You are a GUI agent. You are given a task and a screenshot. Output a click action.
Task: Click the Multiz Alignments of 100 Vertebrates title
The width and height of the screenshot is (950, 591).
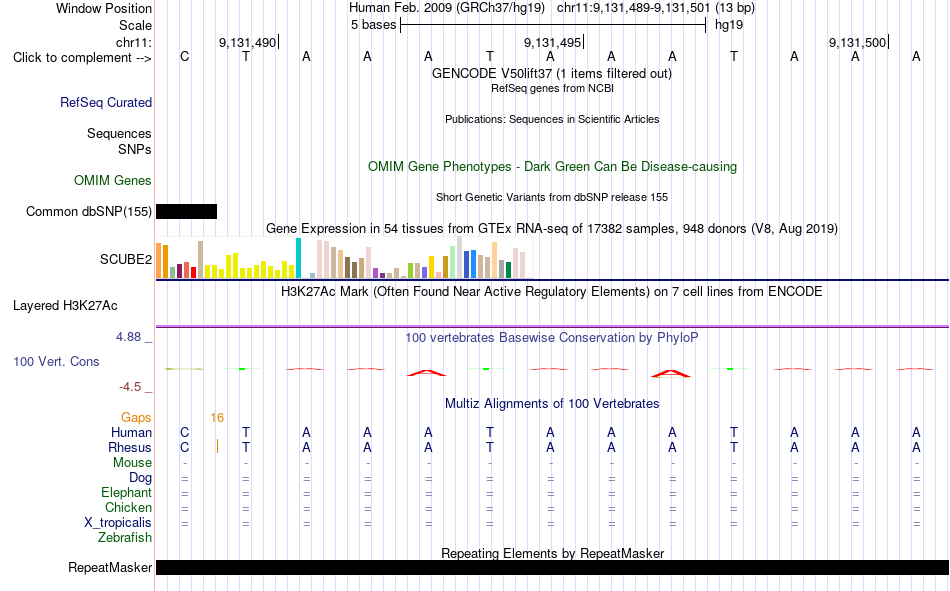552,404
